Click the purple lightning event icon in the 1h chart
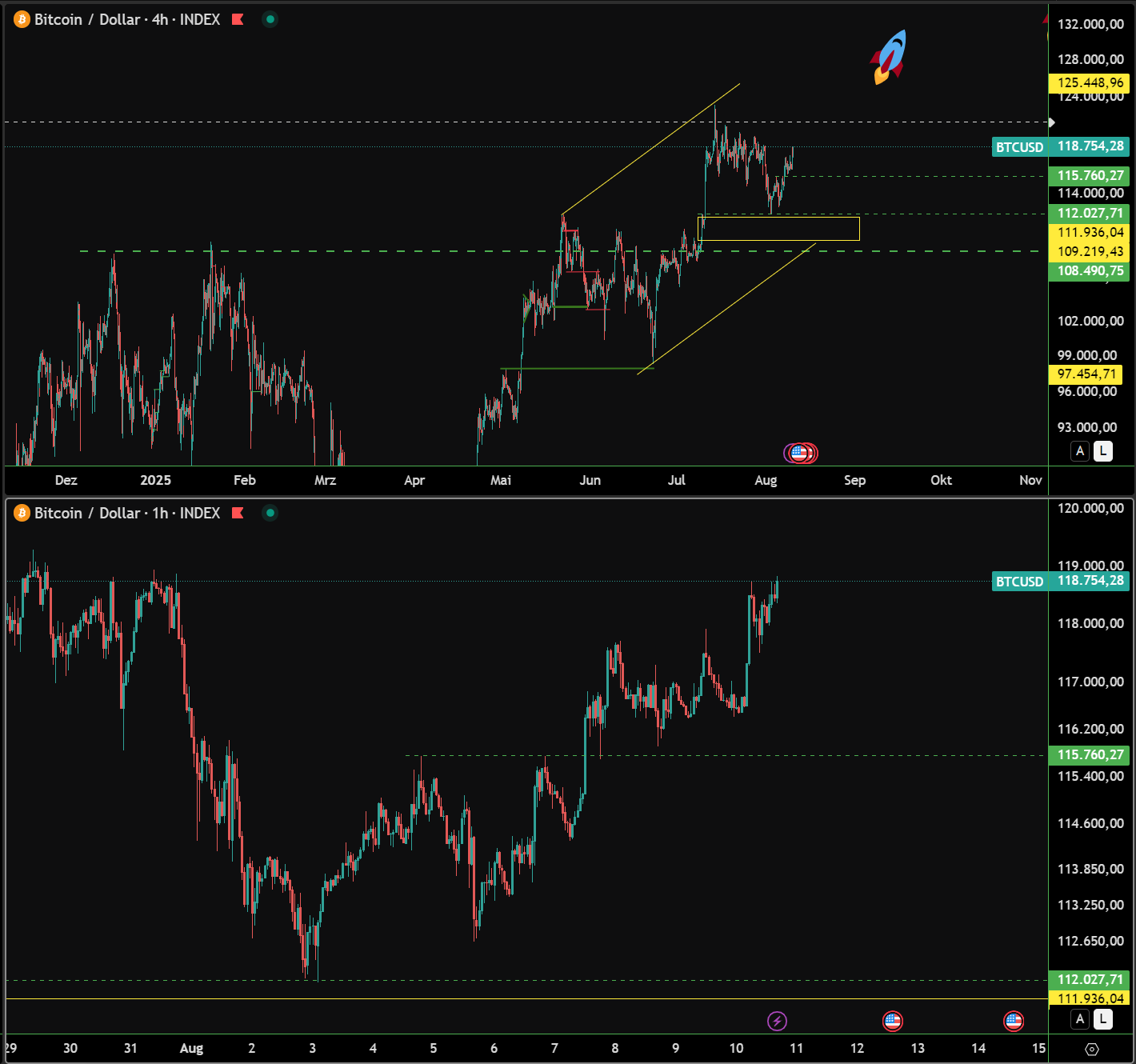Image resolution: width=1136 pixels, height=1064 pixels. click(777, 1021)
